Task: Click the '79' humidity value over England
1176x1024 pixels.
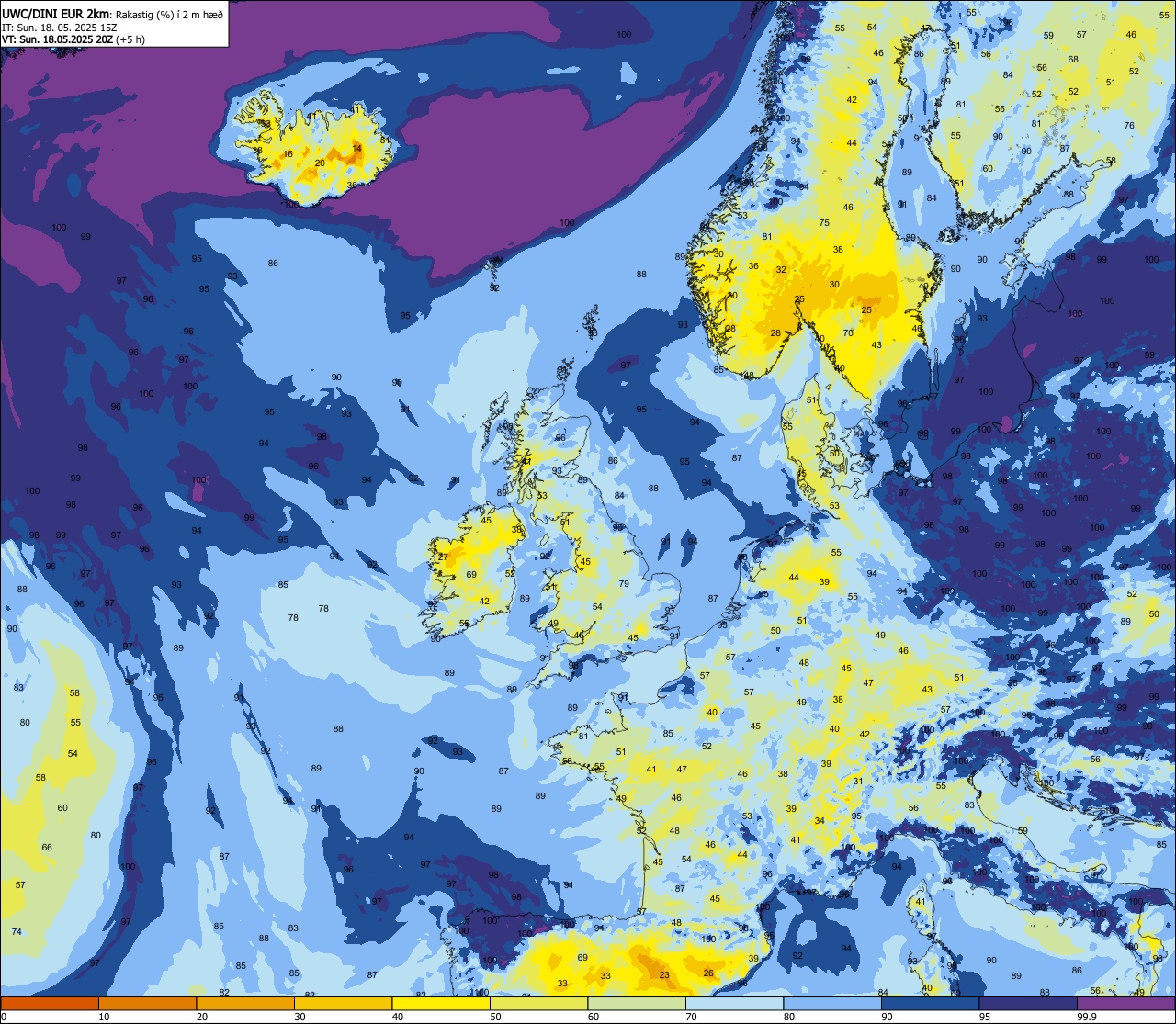Action: point(624,584)
